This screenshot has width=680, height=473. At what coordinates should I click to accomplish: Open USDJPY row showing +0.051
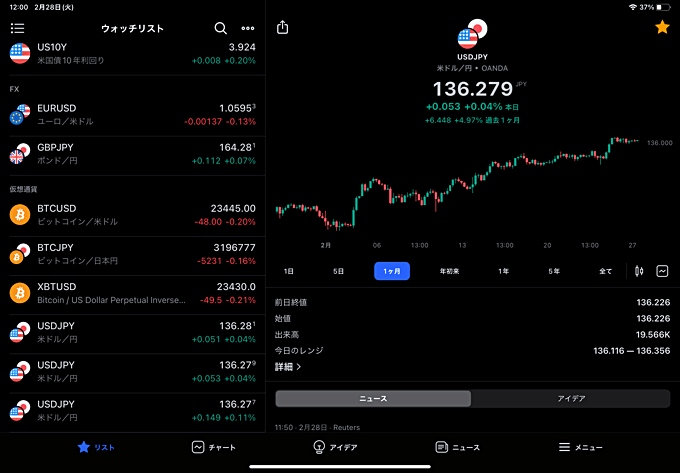133,333
